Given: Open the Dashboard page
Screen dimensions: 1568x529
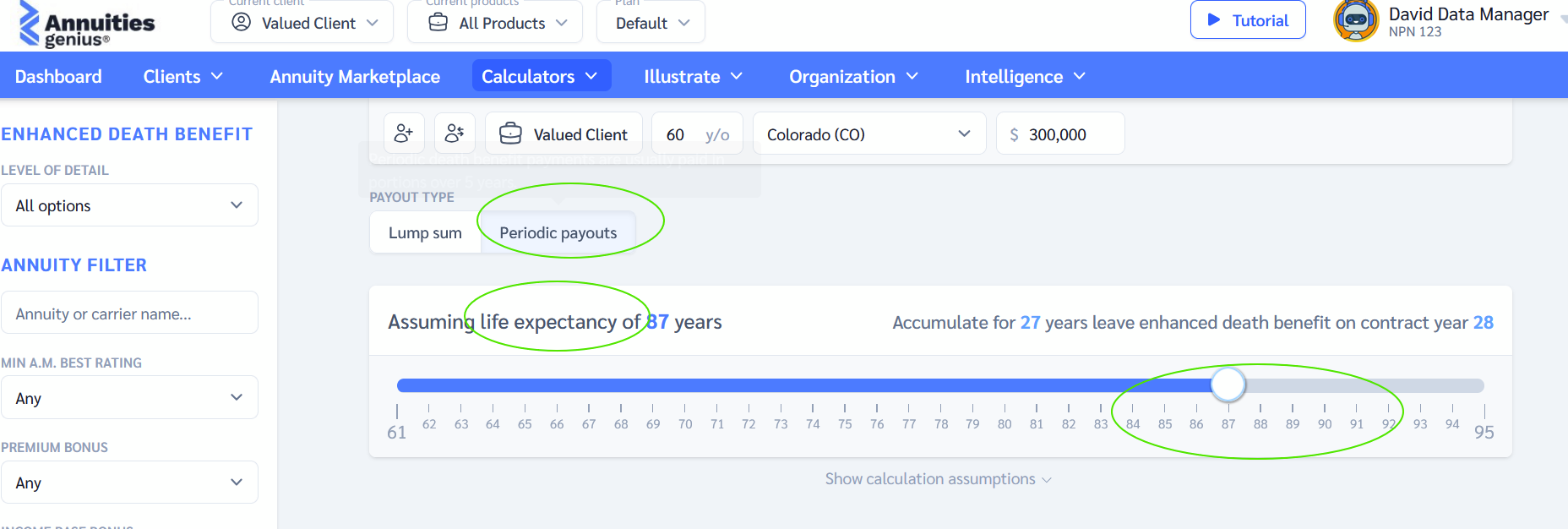Looking at the screenshot, I should click(58, 76).
